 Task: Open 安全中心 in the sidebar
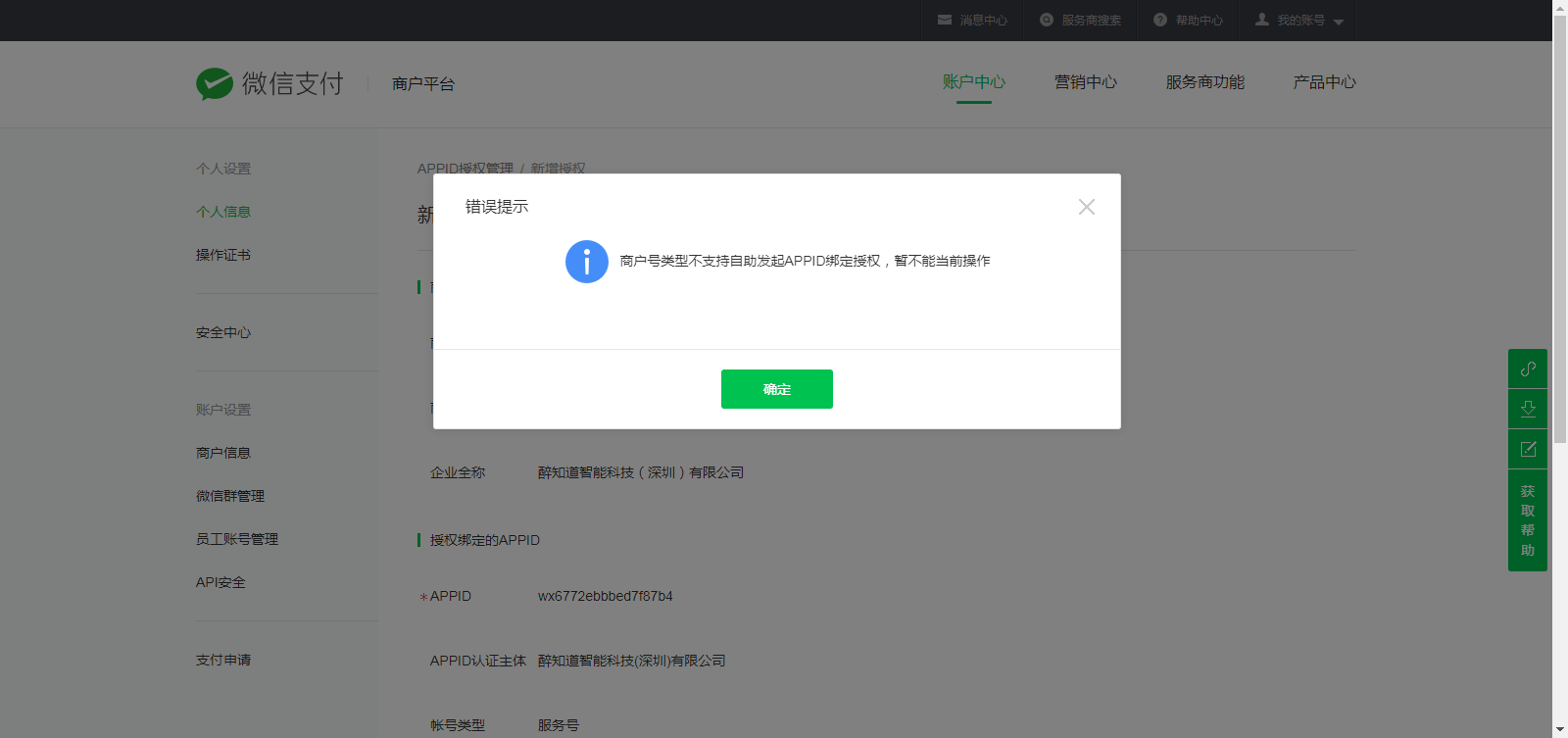coord(223,333)
